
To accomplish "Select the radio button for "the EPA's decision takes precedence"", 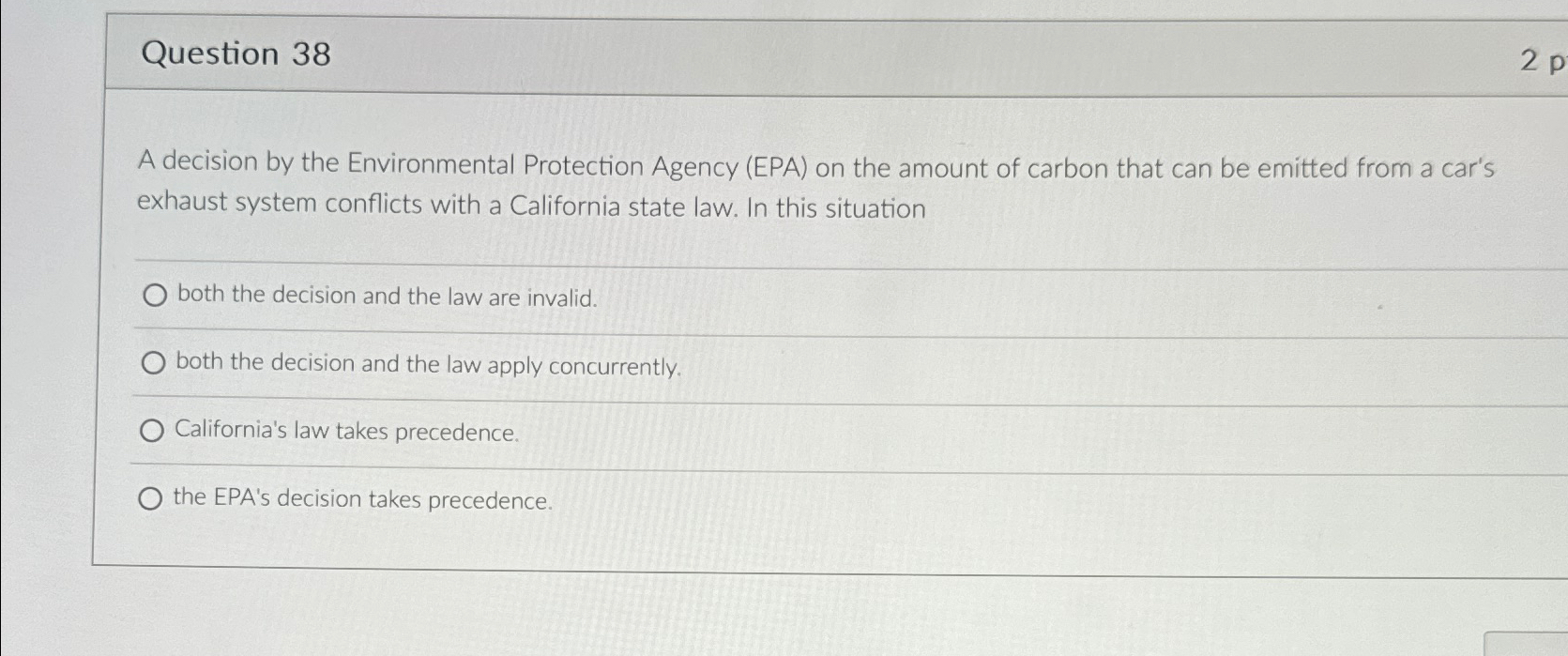I will [150, 498].
